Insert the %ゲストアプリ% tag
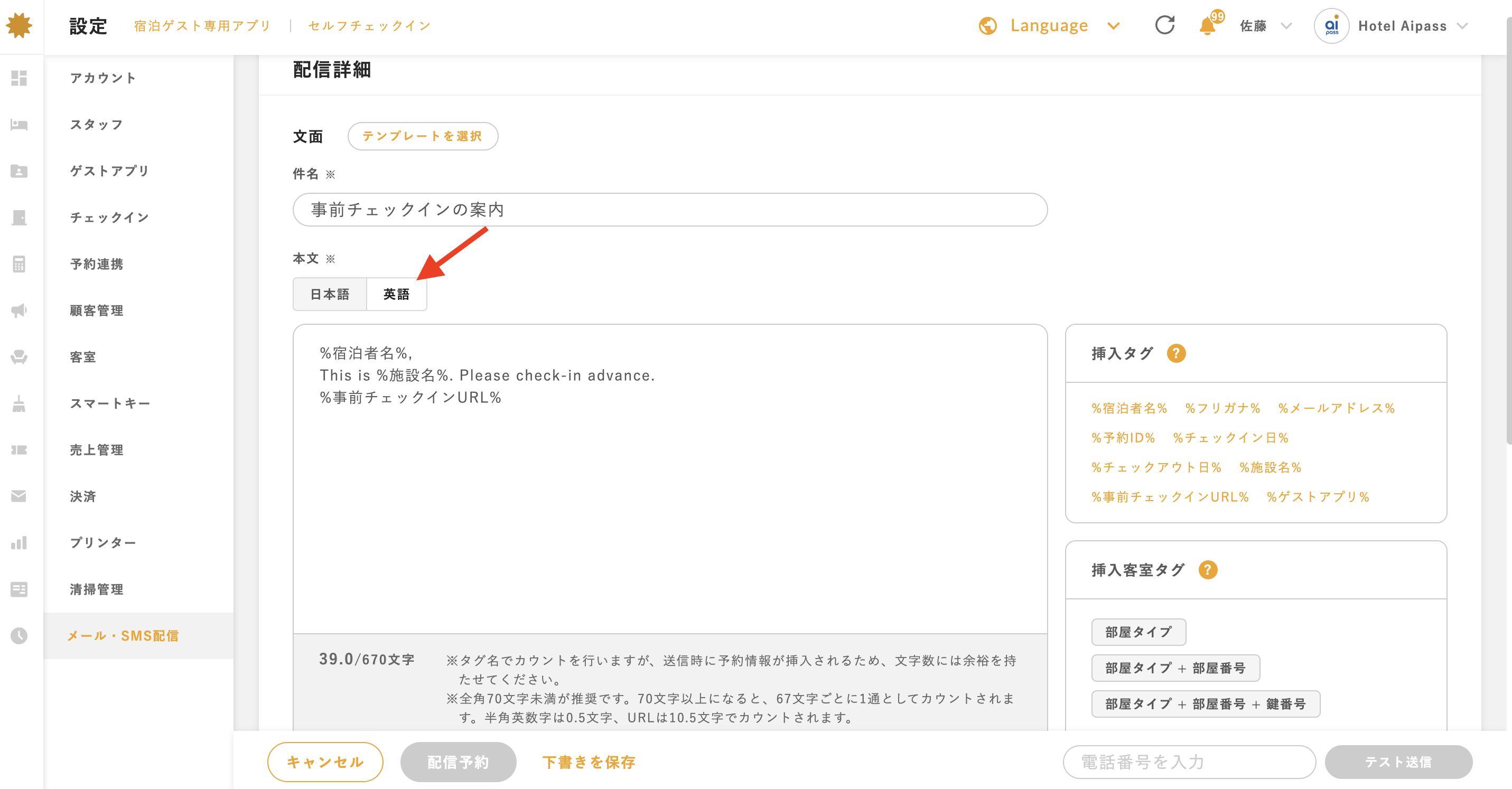 pos(1318,496)
